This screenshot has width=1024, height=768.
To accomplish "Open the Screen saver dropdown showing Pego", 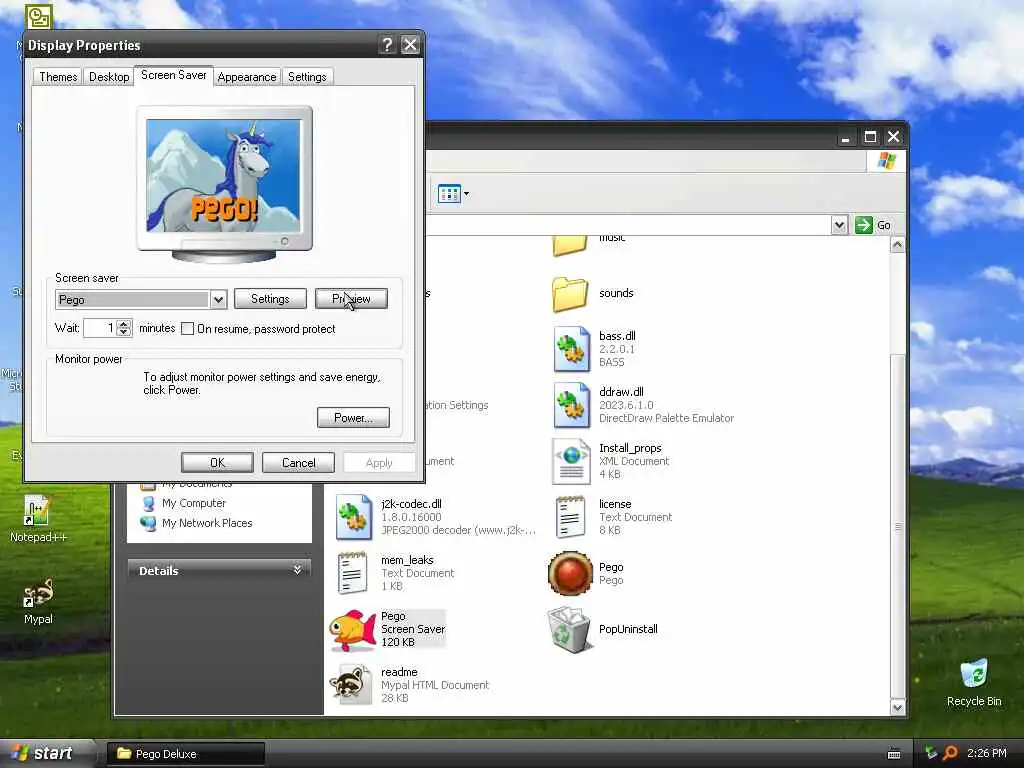I will point(218,300).
